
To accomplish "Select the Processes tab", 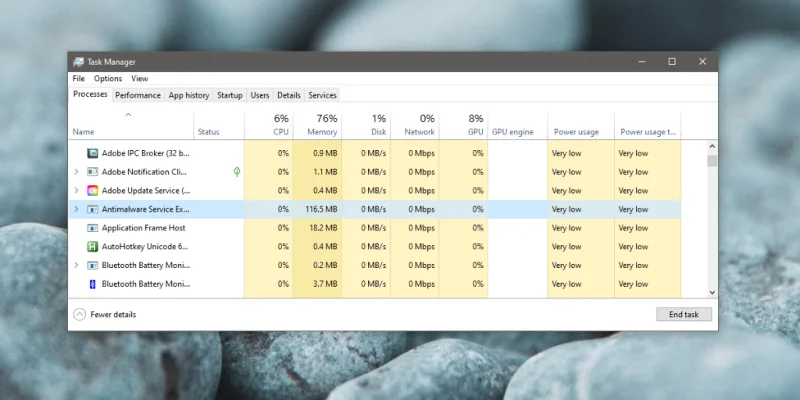I will pyautogui.click(x=90, y=94).
